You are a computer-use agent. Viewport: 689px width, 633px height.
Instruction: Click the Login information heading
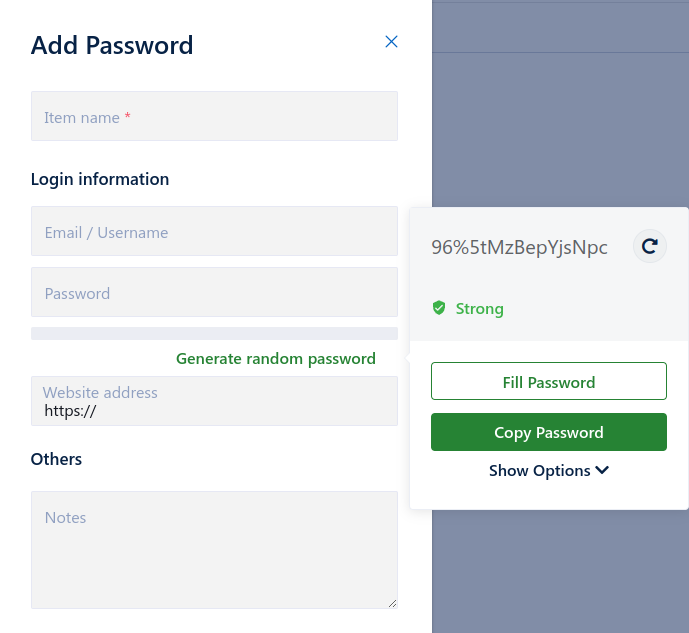pos(100,179)
